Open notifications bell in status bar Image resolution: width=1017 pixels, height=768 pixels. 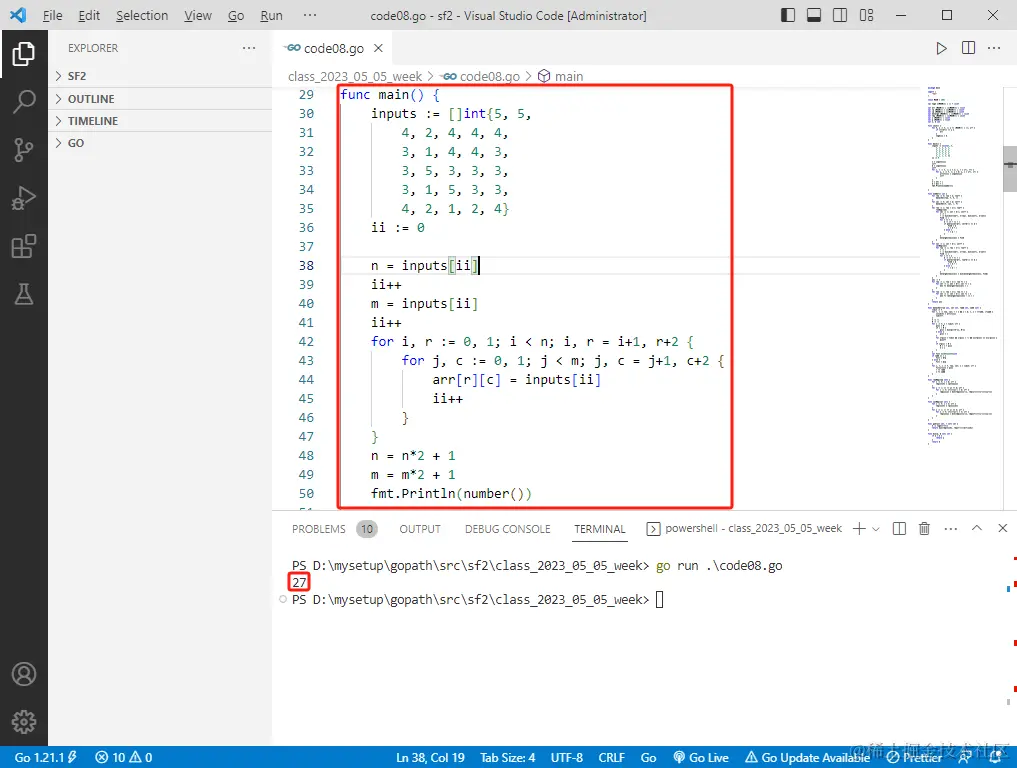click(x=995, y=758)
